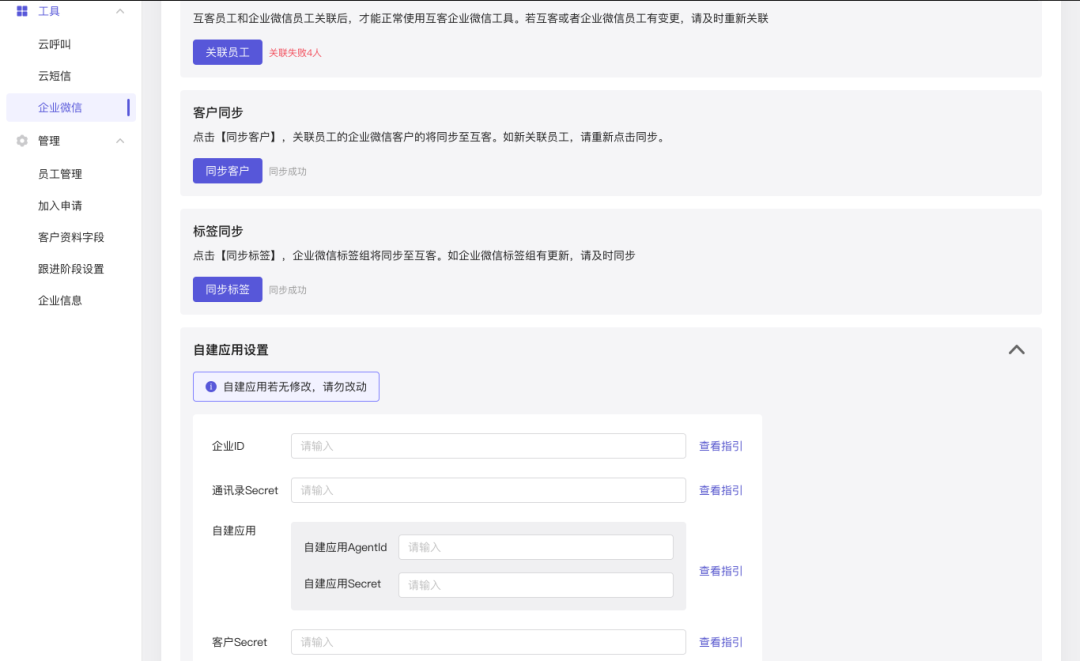Open 加入申请 menu item
Screen dimensions: 1080x661
[60, 206]
